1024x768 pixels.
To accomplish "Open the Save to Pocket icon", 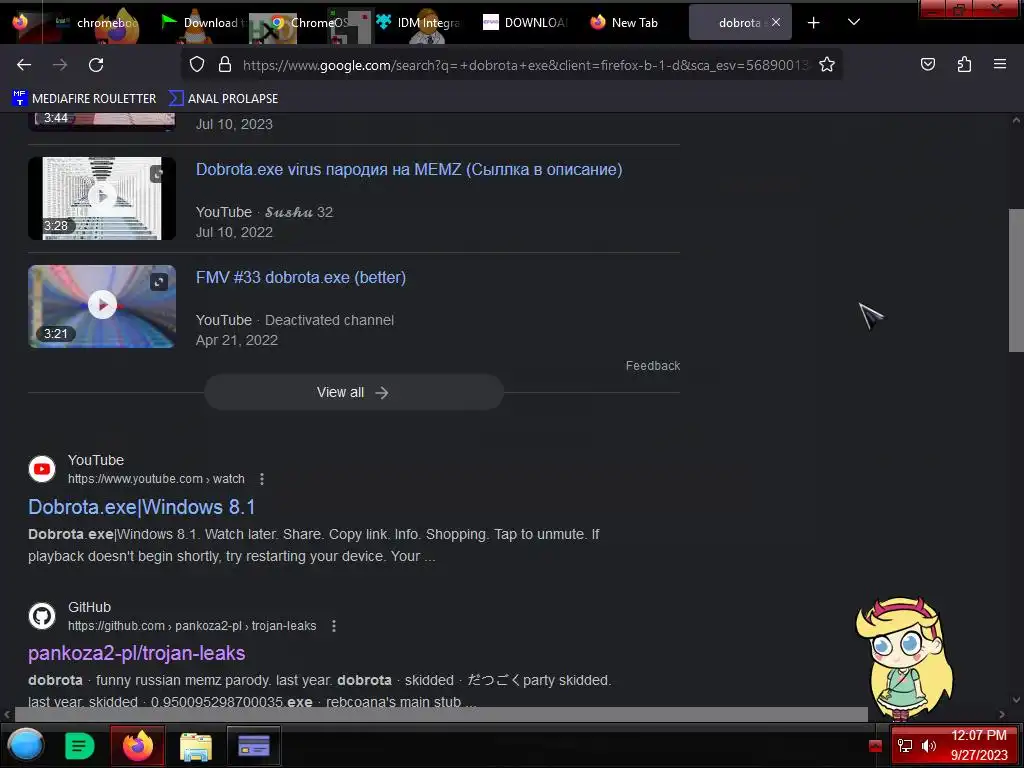I will pyautogui.click(x=927, y=64).
